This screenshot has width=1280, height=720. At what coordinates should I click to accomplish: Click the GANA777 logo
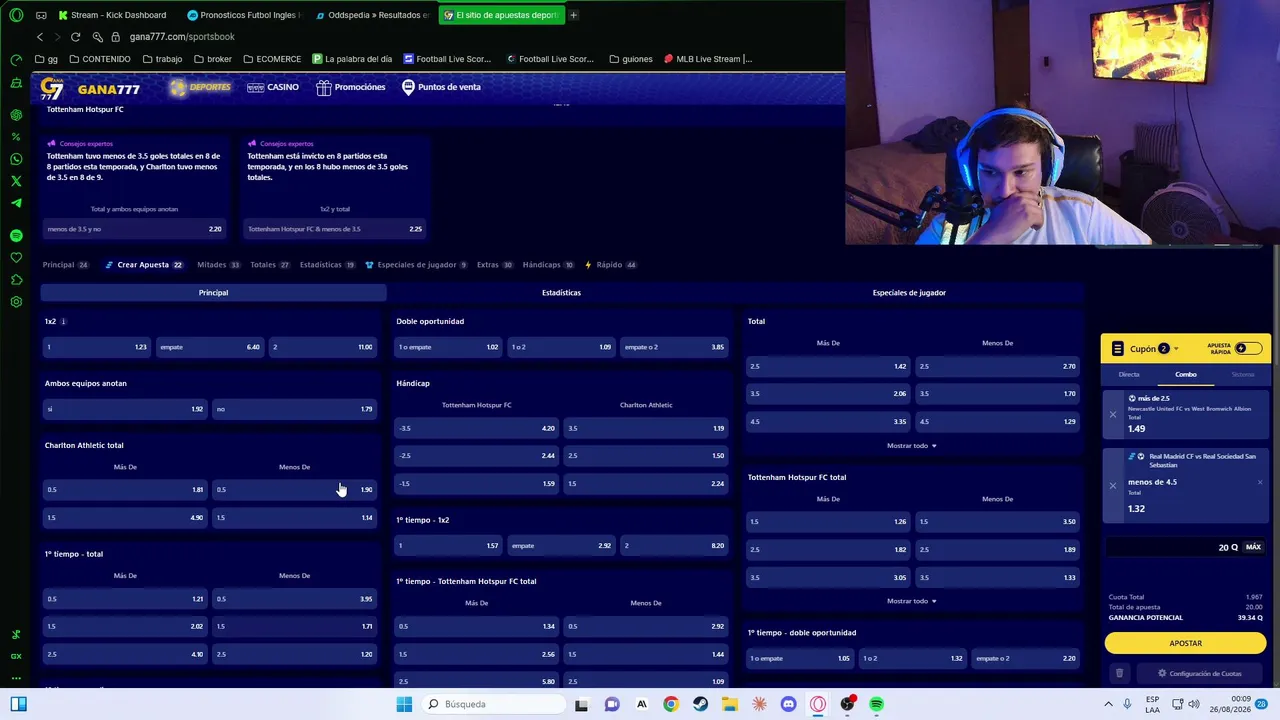point(91,89)
